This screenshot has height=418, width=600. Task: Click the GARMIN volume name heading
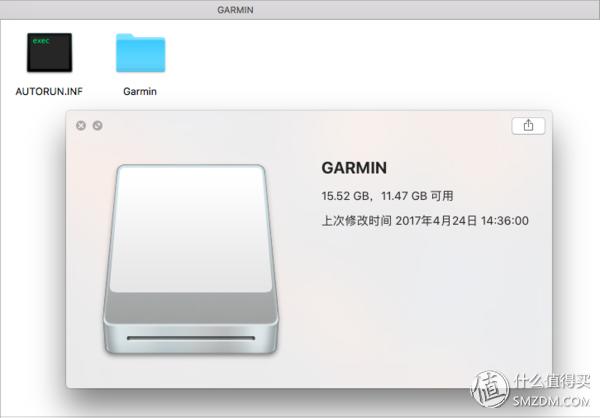354,168
